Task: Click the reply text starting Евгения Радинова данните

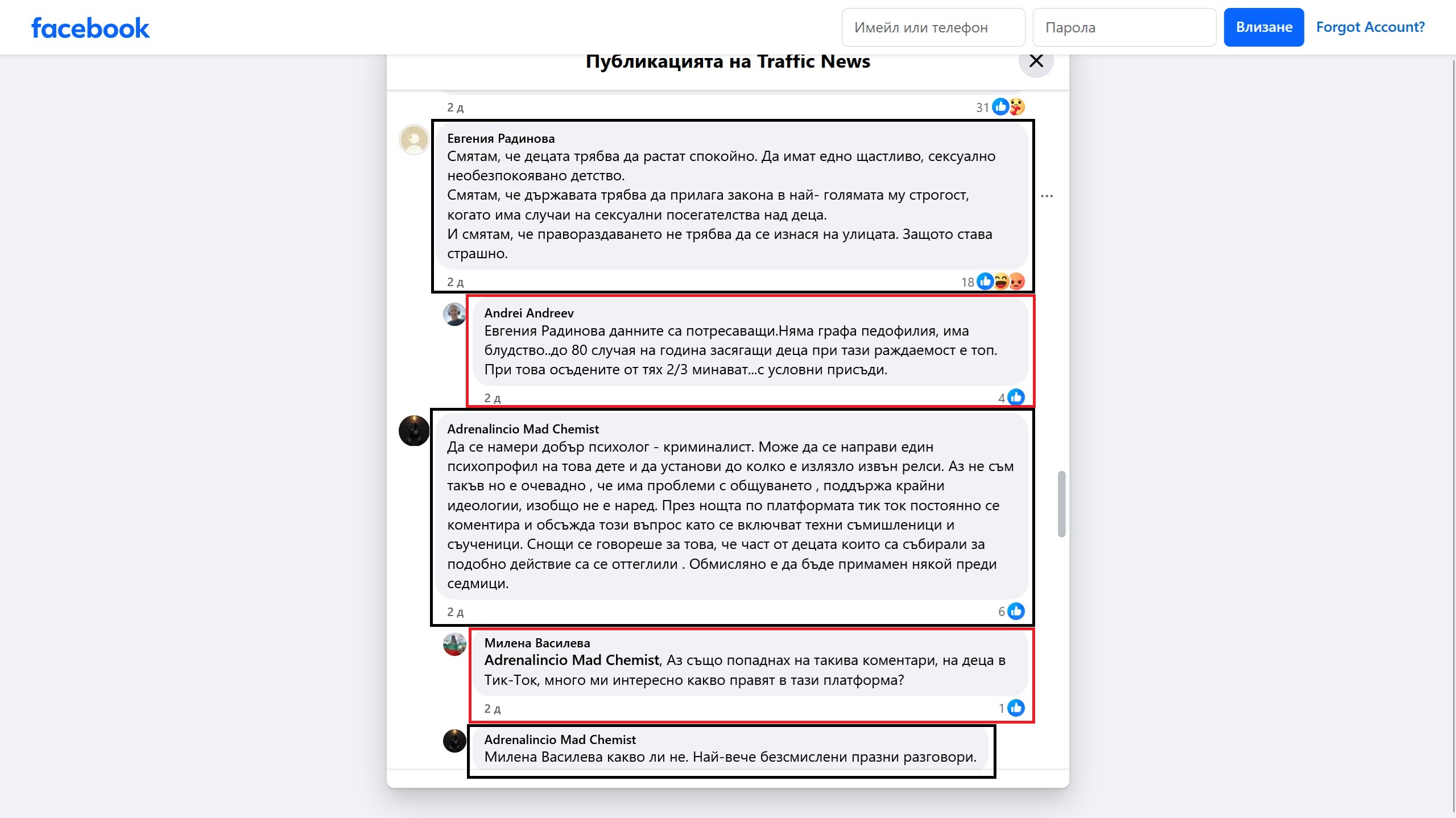Action: tap(741, 350)
